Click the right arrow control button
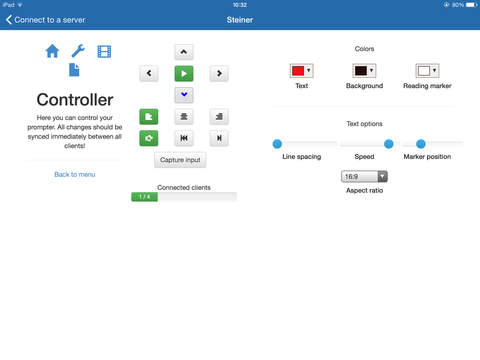 pyautogui.click(x=219, y=73)
